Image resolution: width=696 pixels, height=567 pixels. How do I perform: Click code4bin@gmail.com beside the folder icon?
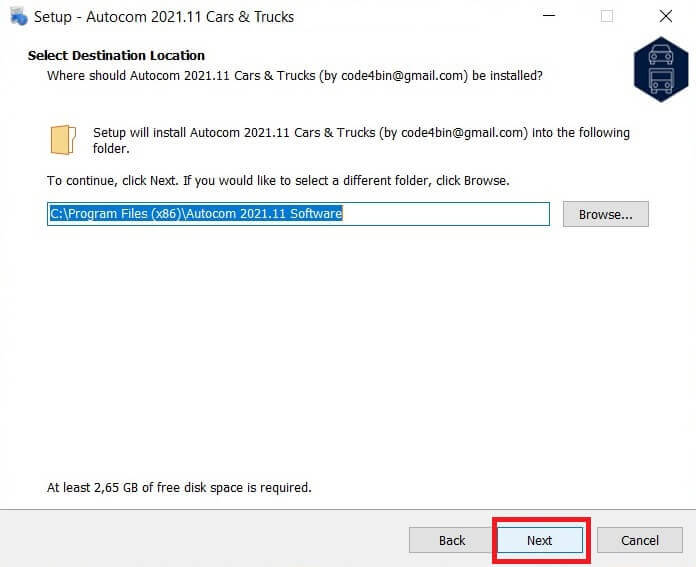pos(462,133)
